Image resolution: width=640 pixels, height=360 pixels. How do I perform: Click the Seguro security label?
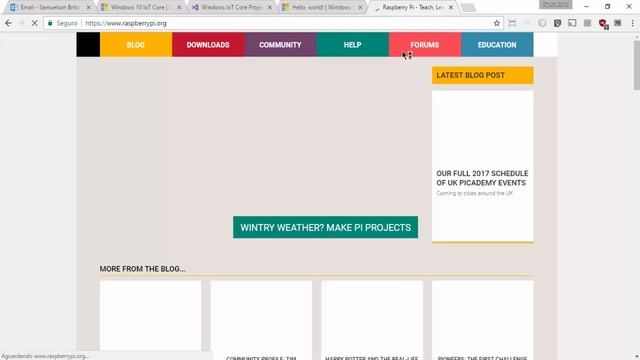[67, 23]
